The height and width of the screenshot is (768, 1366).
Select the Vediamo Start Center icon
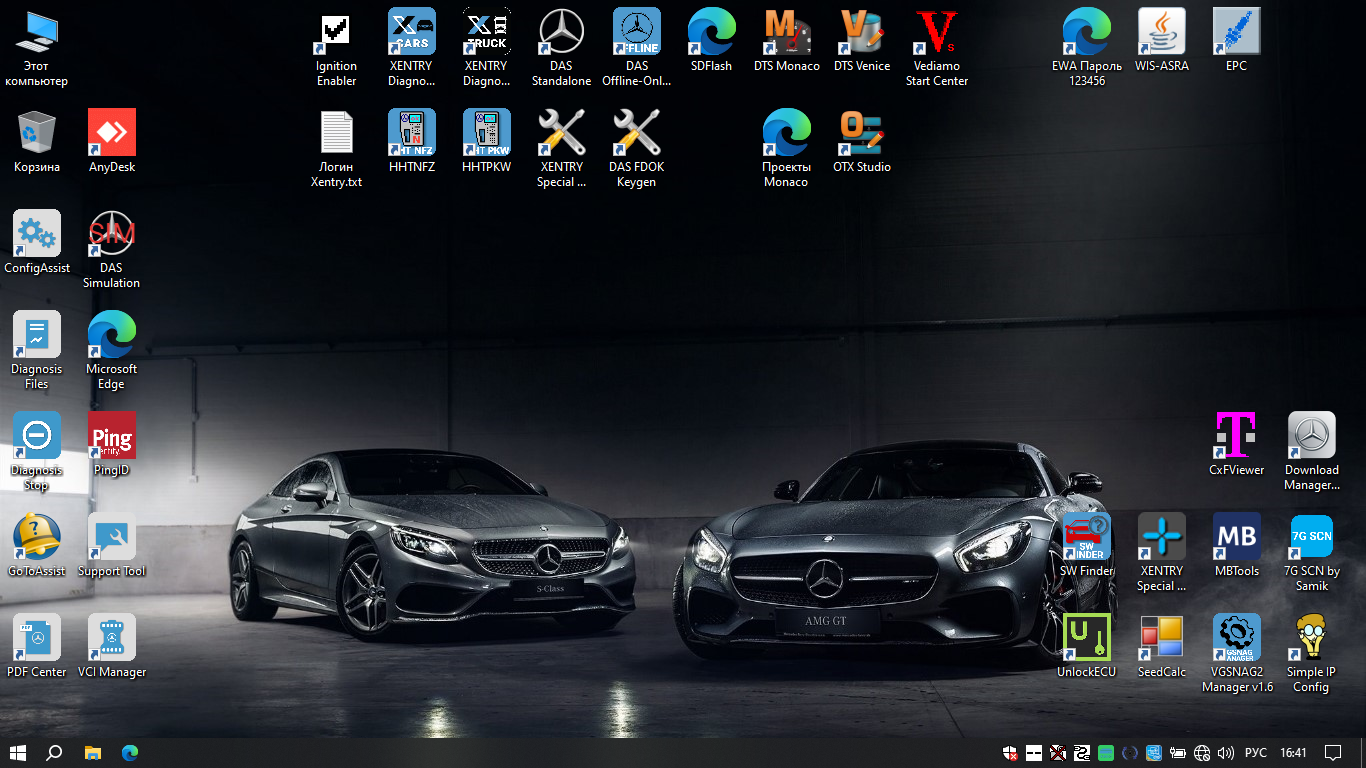pos(936,33)
